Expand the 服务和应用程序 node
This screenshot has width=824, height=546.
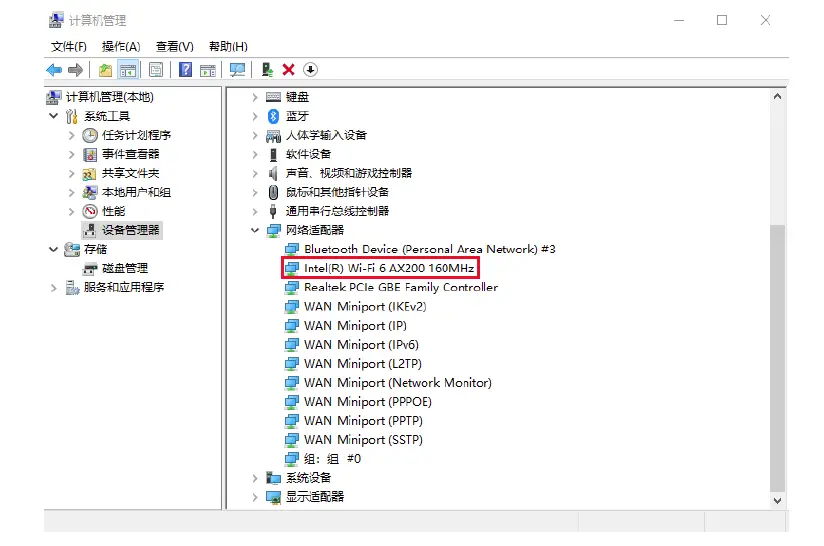[54, 287]
